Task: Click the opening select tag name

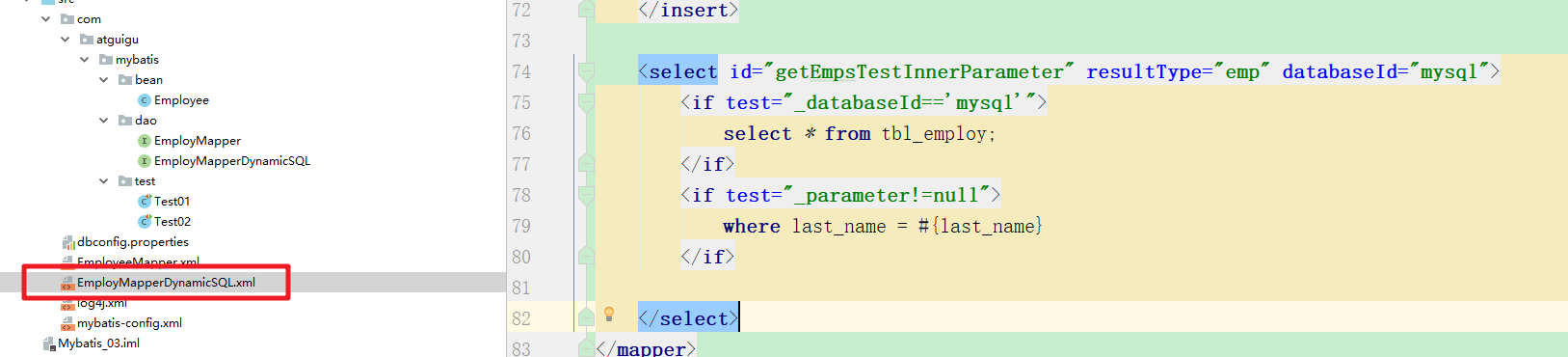Action: point(683,71)
